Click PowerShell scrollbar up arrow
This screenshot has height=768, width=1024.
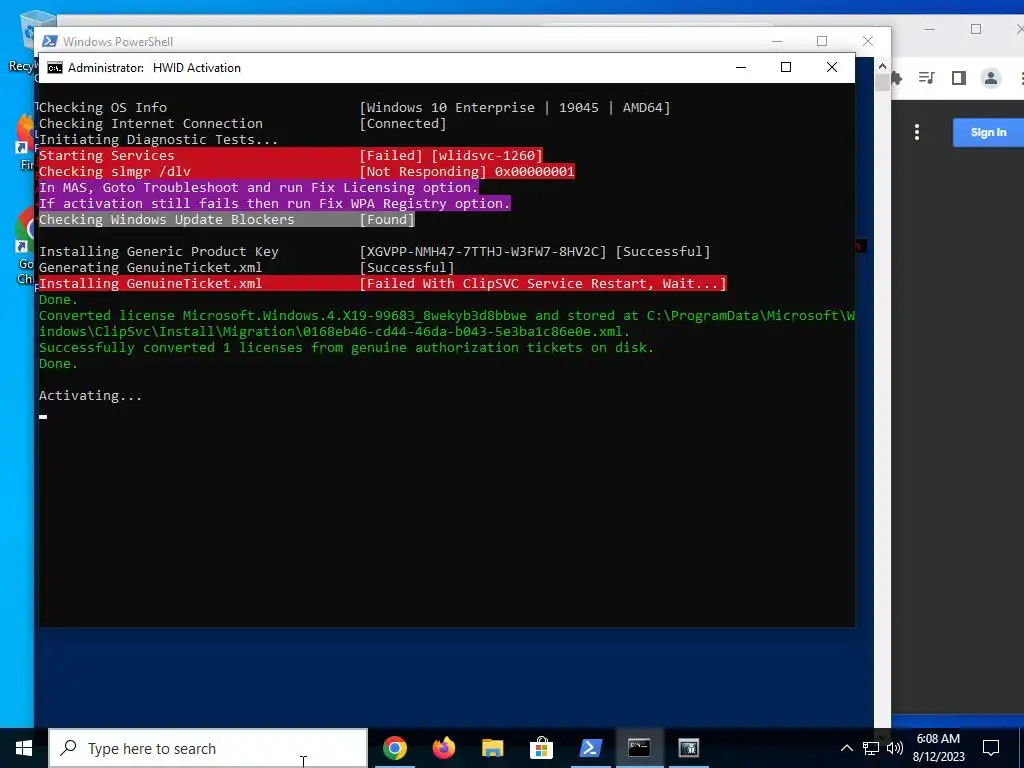pyautogui.click(x=882, y=66)
